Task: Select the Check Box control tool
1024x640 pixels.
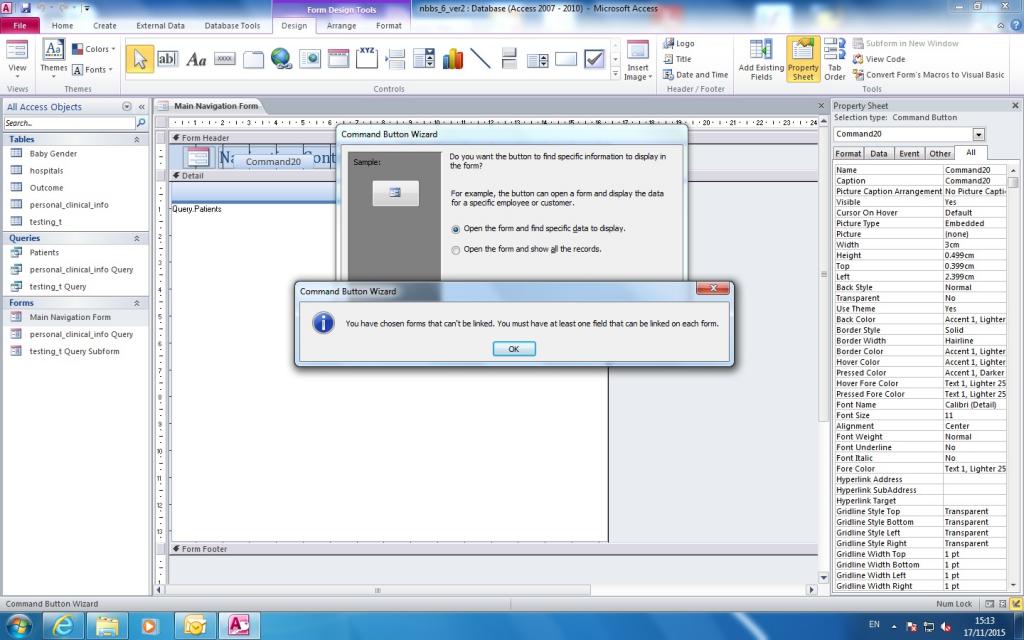Action: [594, 59]
